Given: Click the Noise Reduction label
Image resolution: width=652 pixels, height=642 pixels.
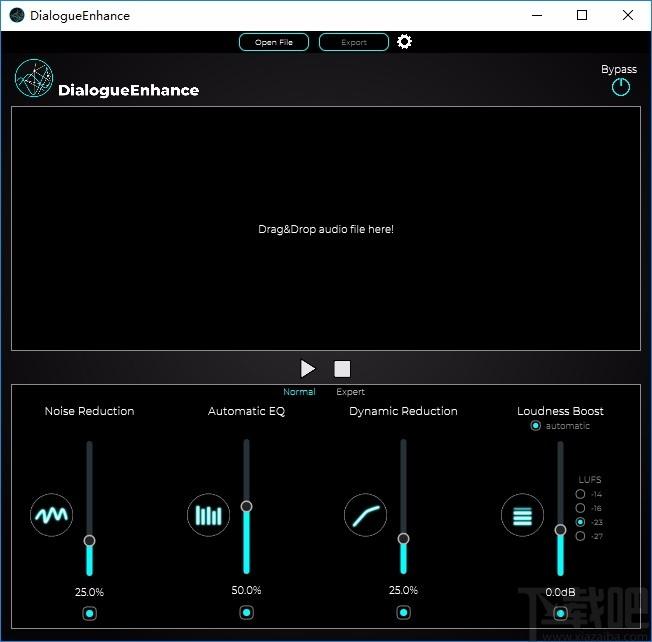Looking at the screenshot, I should (89, 411).
